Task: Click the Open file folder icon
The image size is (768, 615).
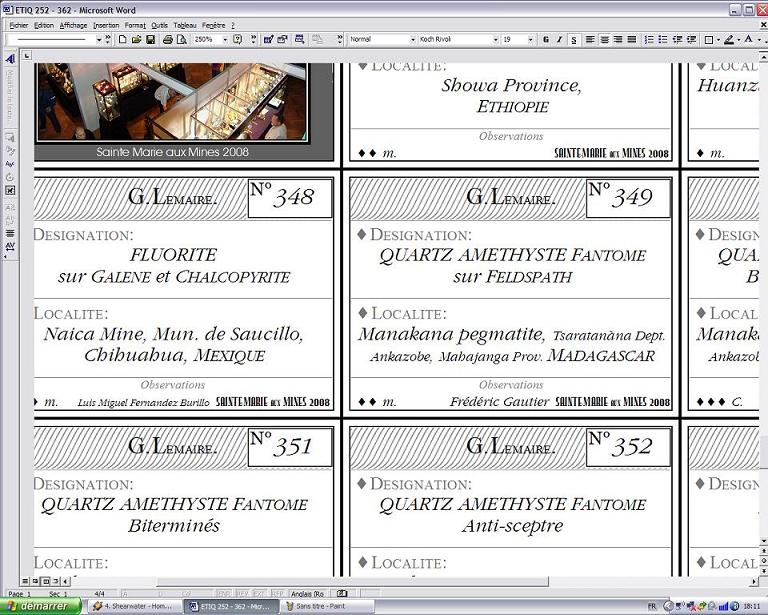Action: 136,40
